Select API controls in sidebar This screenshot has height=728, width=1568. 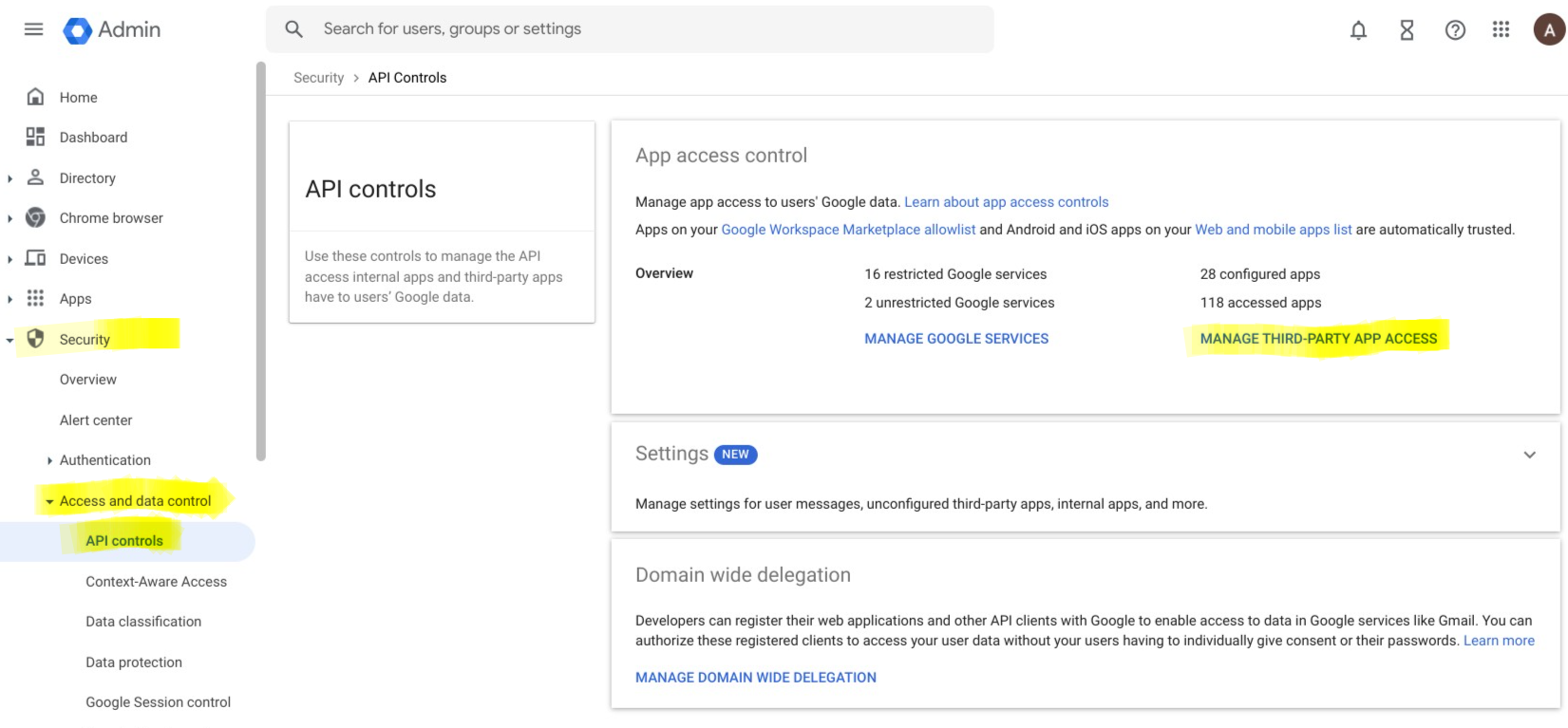click(x=124, y=541)
